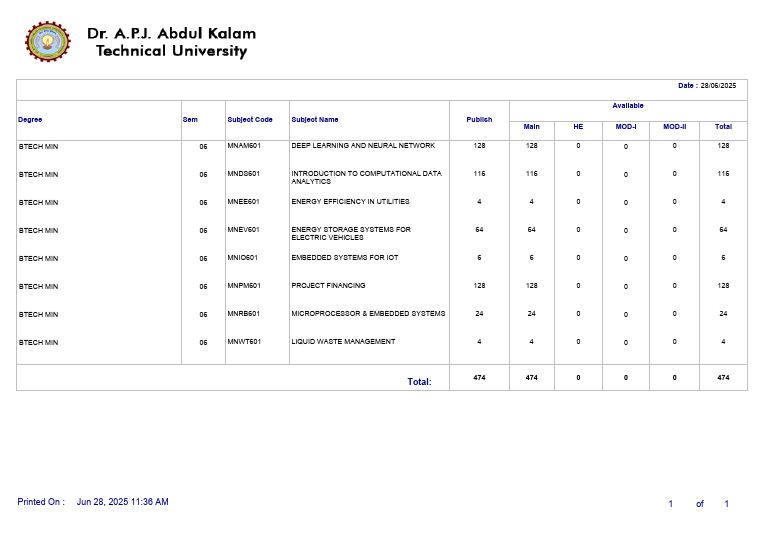Image resolution: width=768 pixels, height=544 pixels.
Task: Click the Date : label
Action: tap(688, 86)
